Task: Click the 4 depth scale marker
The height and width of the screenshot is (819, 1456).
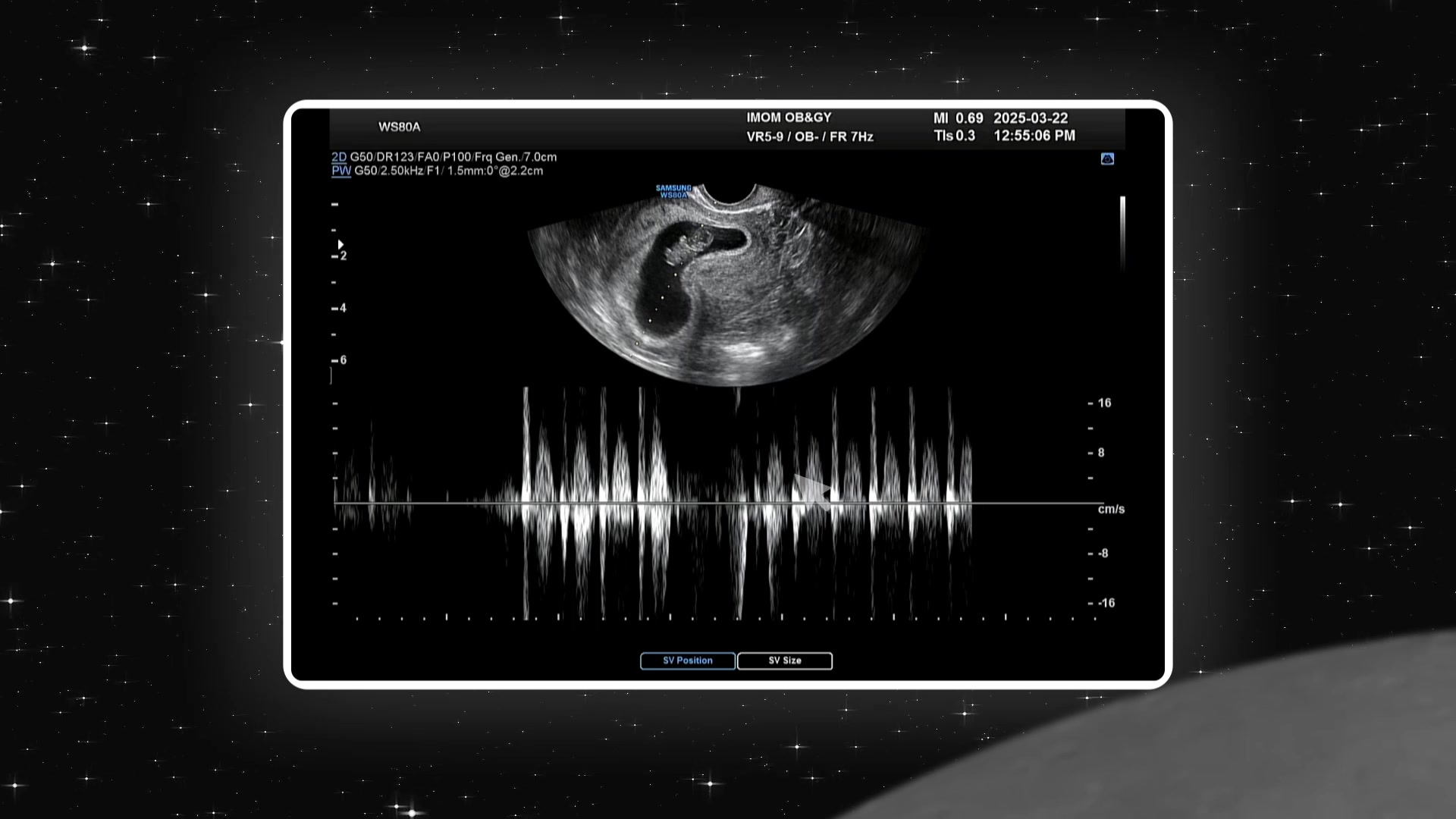Action: (x=343, y=308)
